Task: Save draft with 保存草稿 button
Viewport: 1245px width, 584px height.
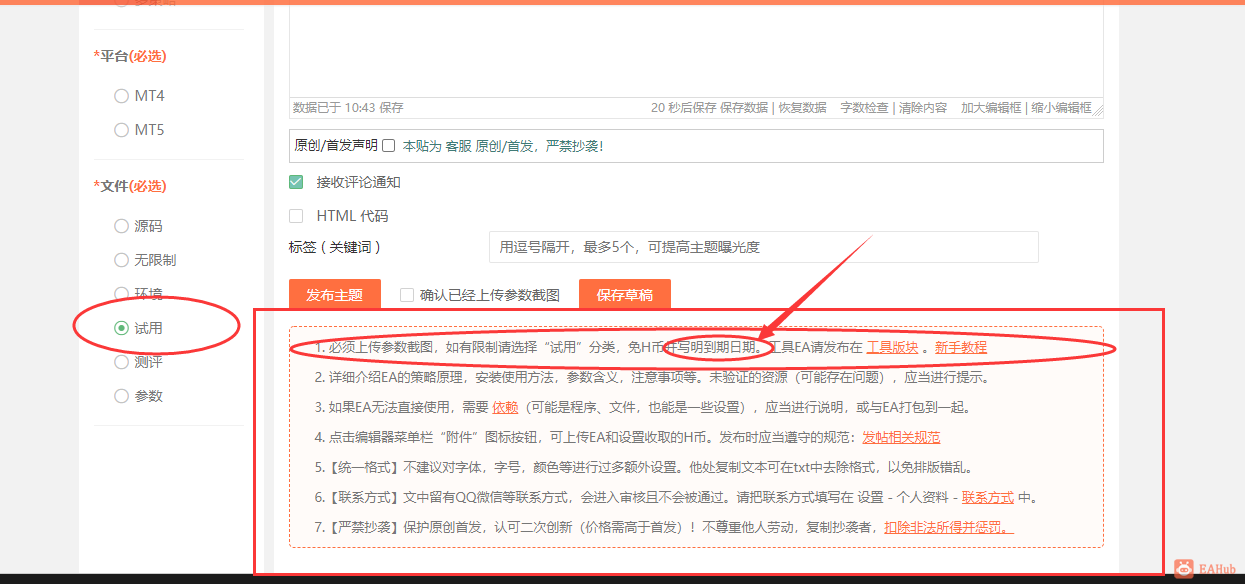Action: point(626,294)
